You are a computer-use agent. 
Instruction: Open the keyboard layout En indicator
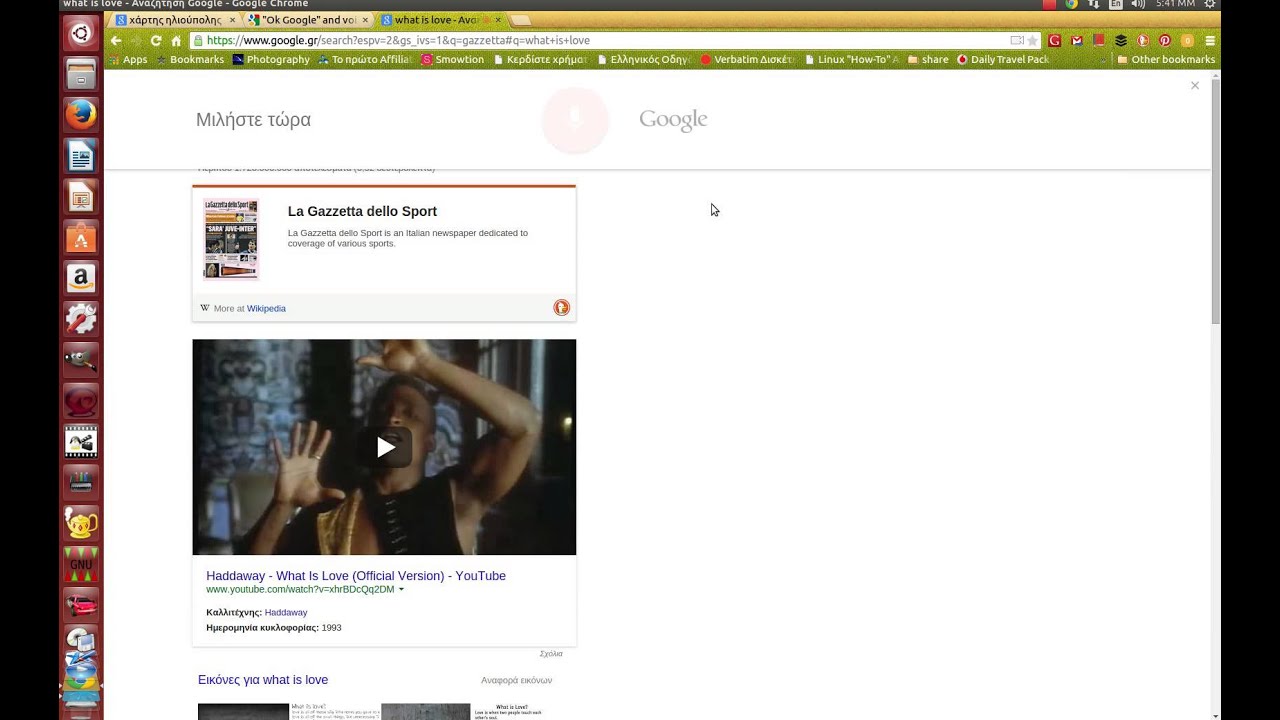click(x=1116, y=5)
